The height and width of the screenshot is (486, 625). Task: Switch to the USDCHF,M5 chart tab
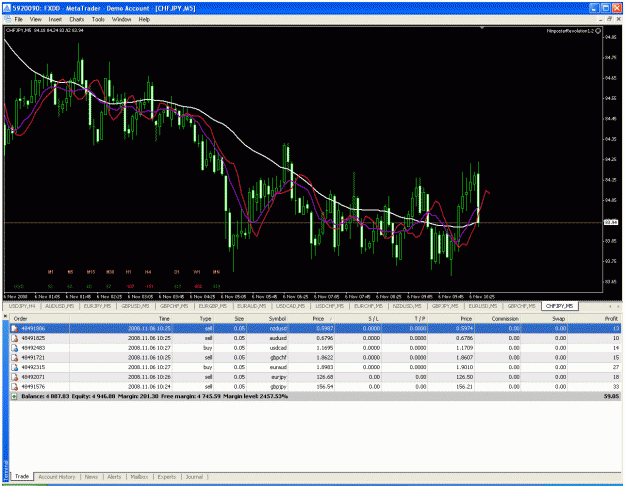tap(330, 306)
